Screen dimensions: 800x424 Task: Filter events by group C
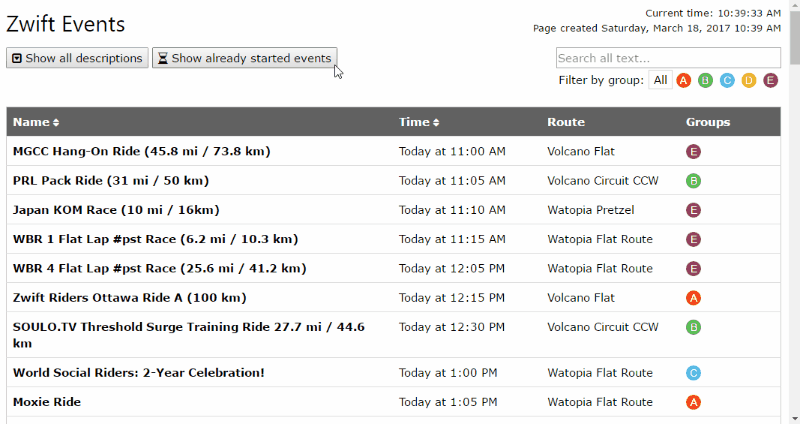click(727, 80)
